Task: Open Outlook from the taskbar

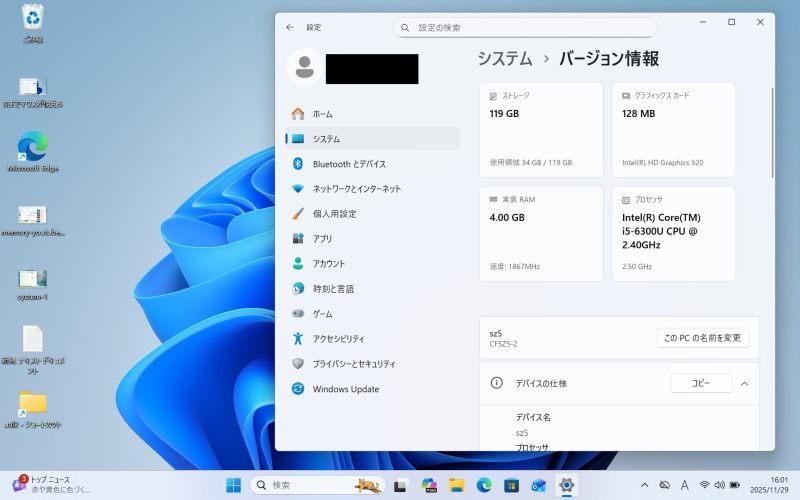Action: 539,485
